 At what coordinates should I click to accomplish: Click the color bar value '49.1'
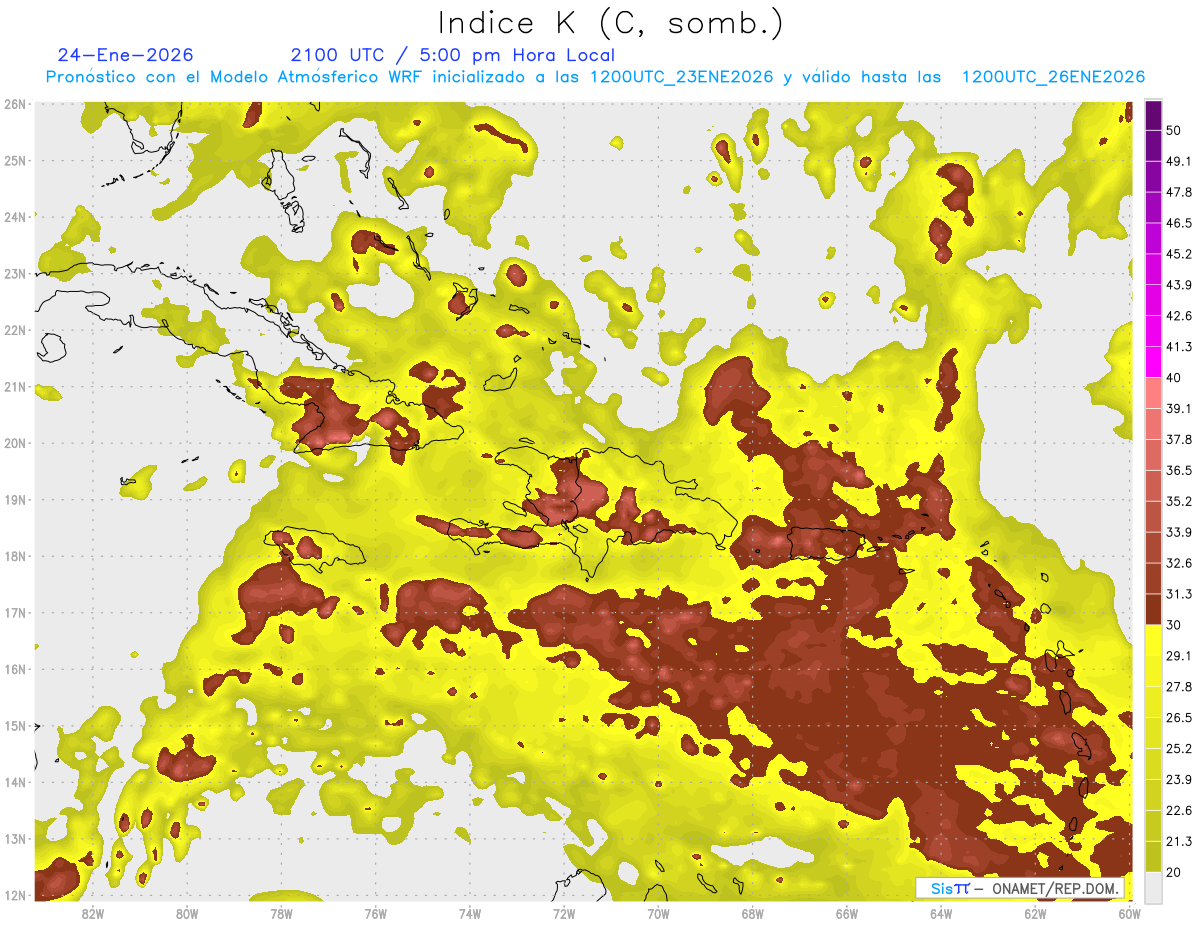pyautogui.click(x=1178, y=162)
